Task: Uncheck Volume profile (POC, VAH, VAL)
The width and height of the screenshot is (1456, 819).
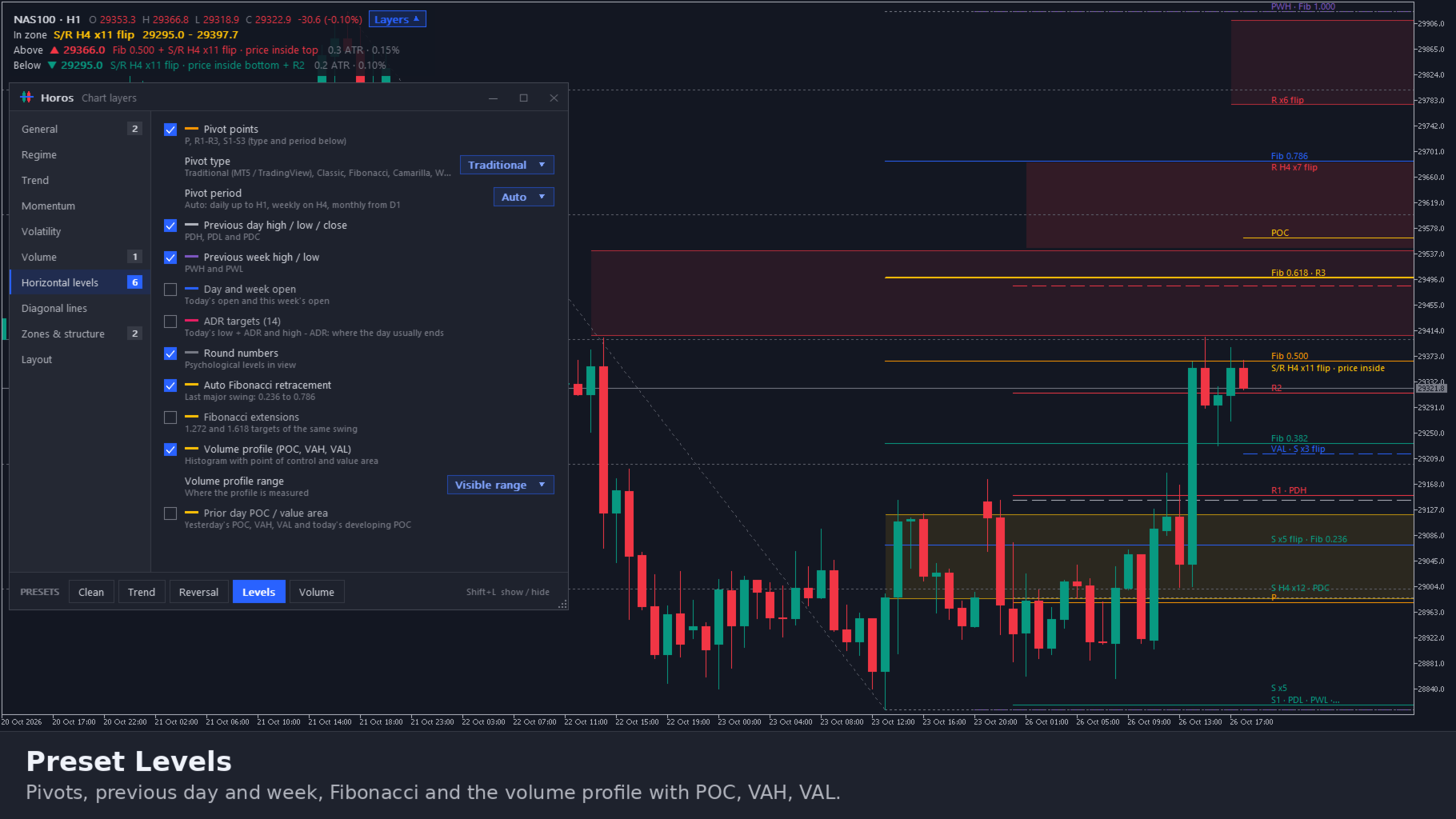Action: [170, 449]
